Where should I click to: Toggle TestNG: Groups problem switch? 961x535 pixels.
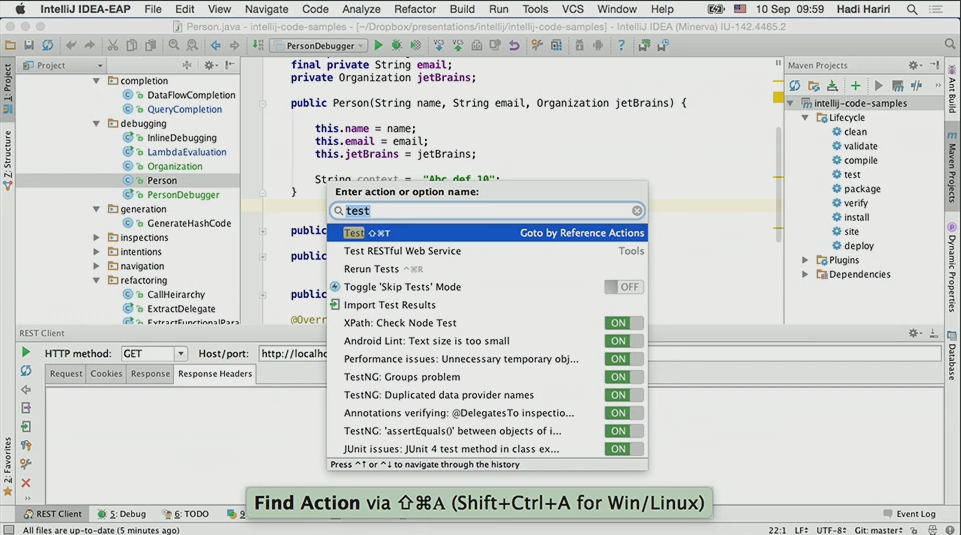click(x=623, y=377)
